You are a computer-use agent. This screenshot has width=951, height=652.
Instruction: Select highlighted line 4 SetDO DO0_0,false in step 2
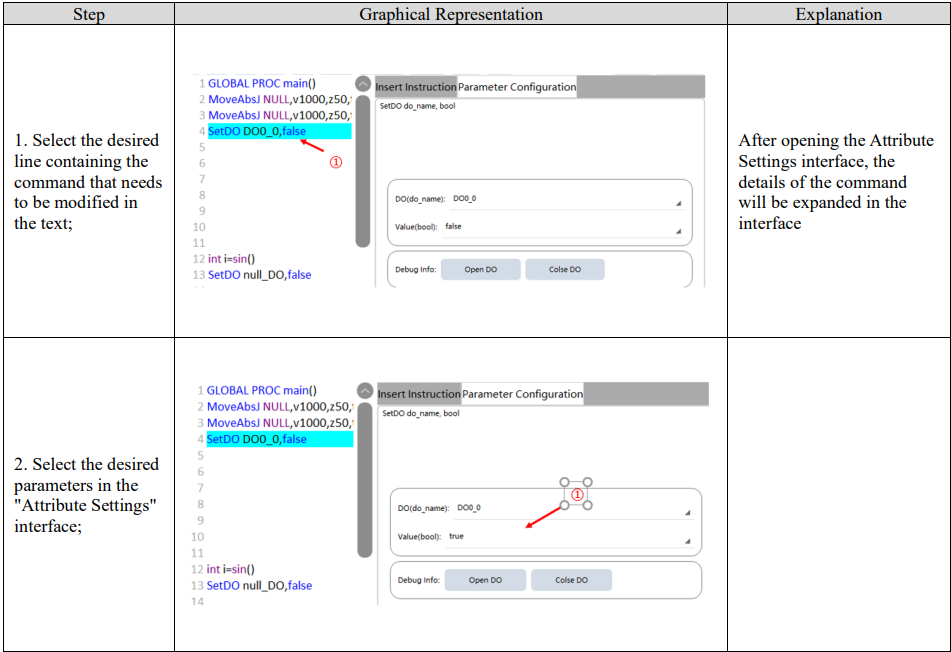point(280,439)
